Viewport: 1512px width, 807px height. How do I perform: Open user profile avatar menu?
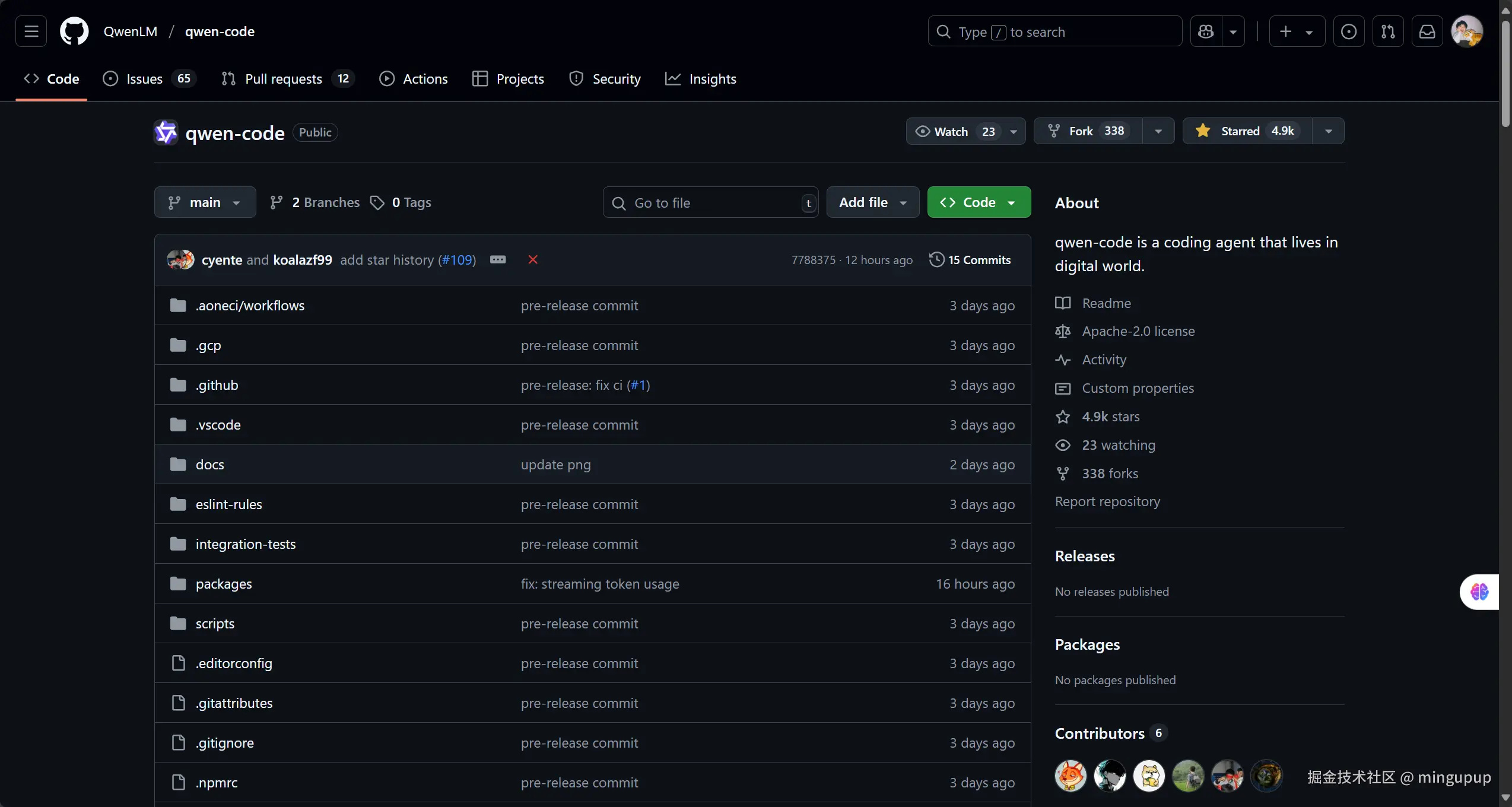tap(1466, 31)
